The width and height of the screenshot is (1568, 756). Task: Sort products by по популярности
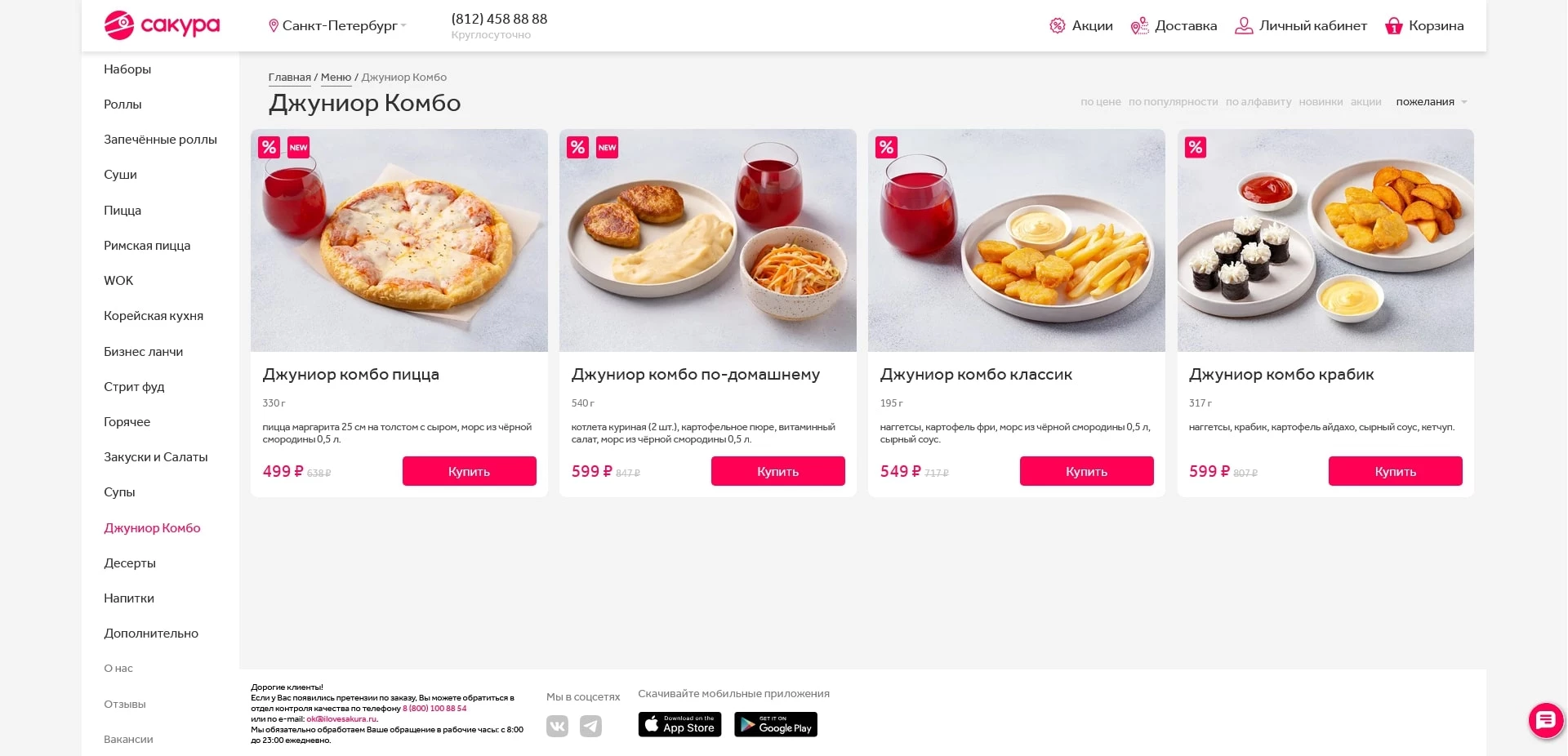point(1173,102)
